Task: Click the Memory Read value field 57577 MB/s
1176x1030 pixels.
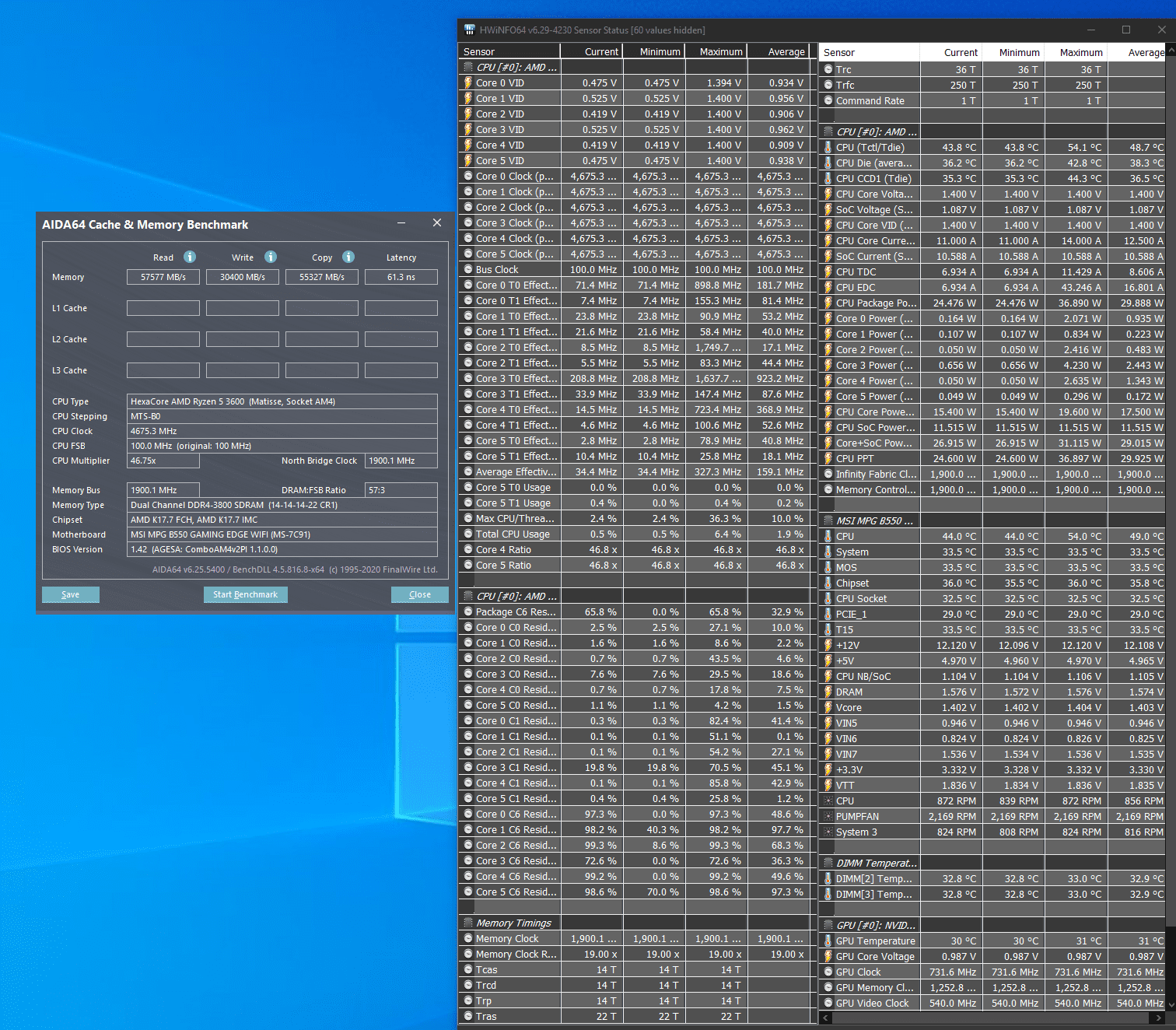Action: [x=163, y=277]
